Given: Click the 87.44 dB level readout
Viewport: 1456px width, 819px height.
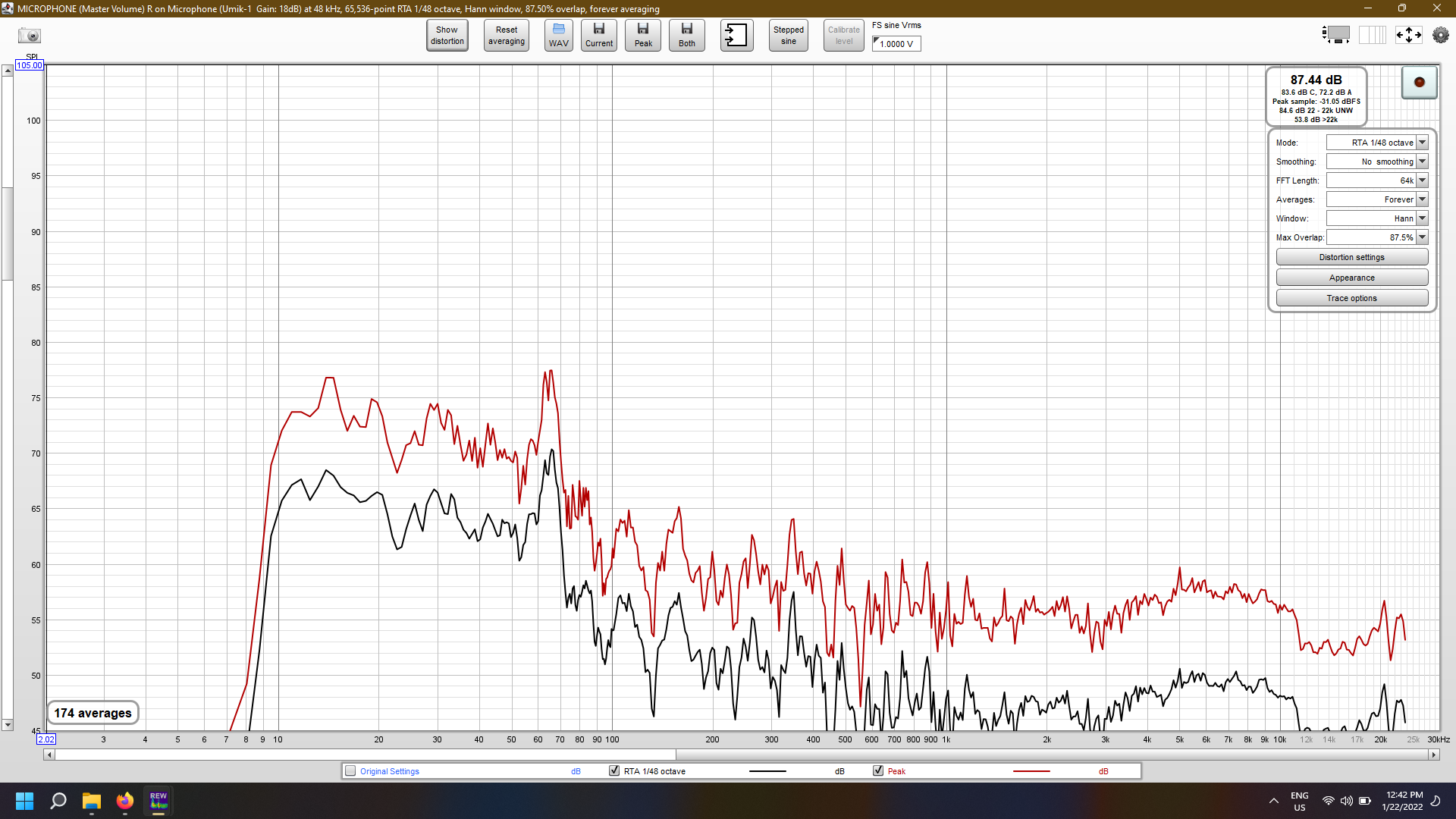Looking at the screenshot, I should click(1316, 80).
